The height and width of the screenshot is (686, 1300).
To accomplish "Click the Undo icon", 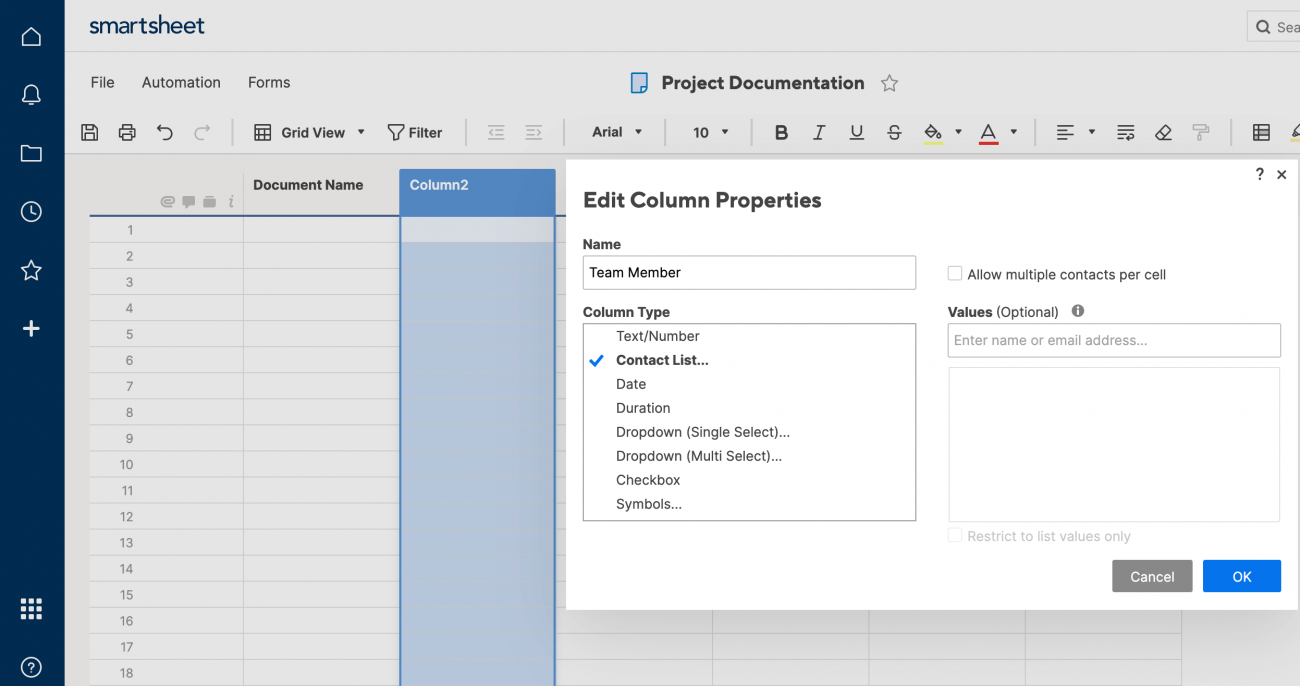I will pyautogui.click(x=165, y=131).
